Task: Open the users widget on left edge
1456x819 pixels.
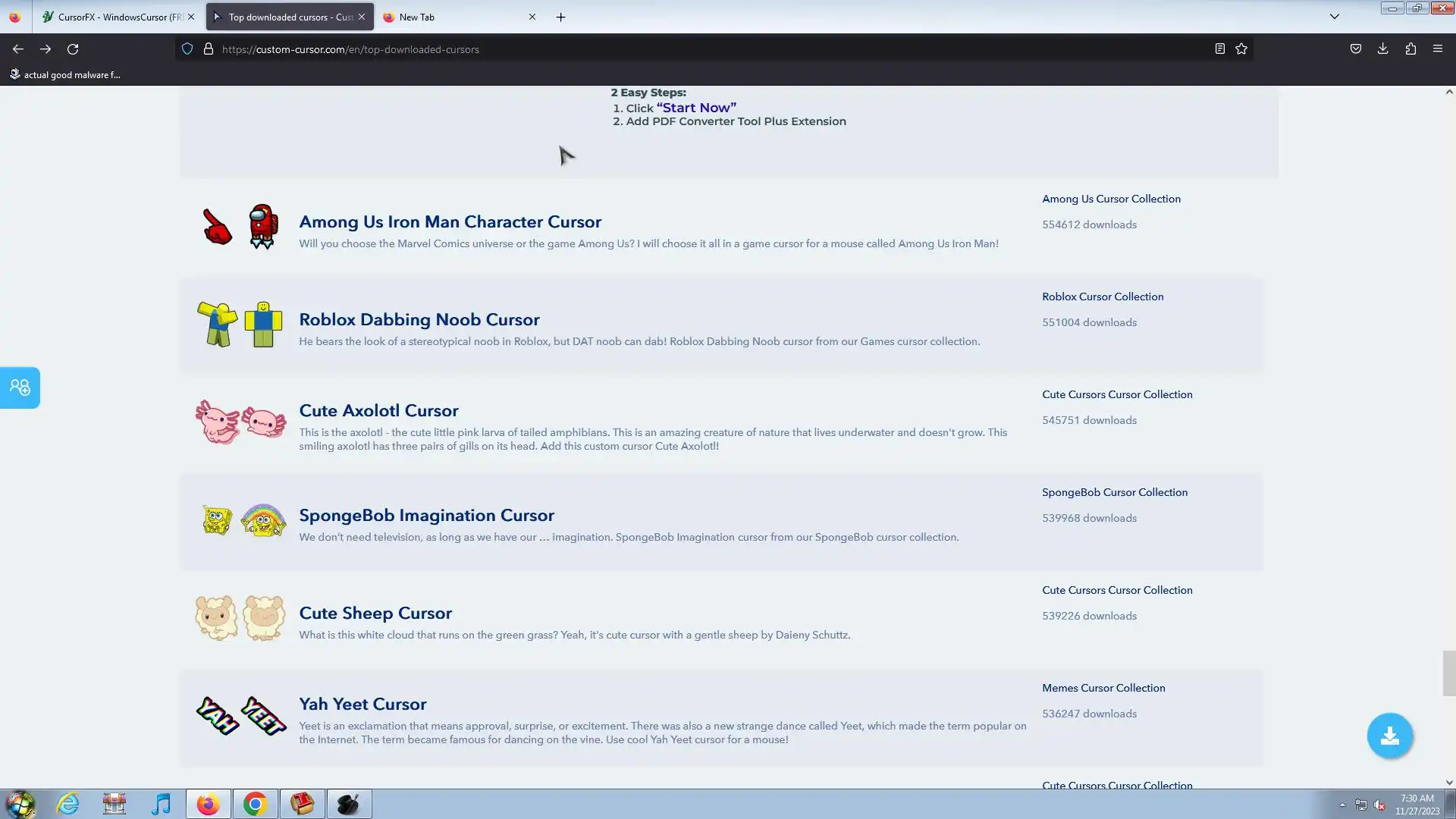Action: (20, 388)
